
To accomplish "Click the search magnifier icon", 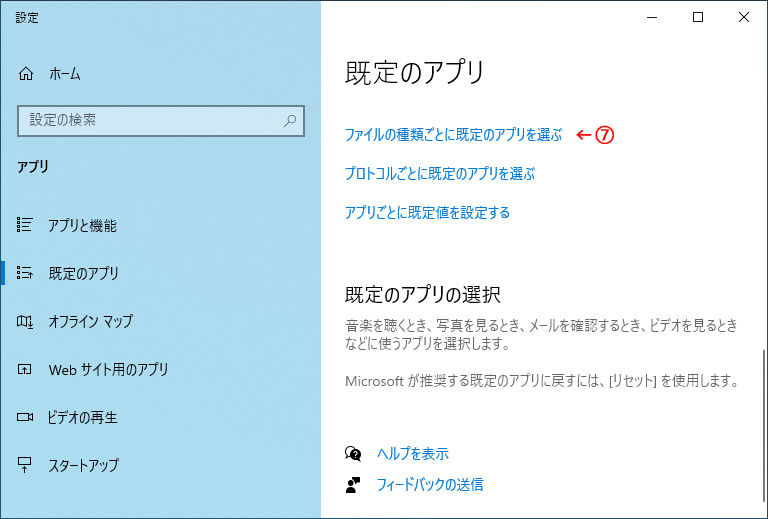I will (x=290, y=120).
